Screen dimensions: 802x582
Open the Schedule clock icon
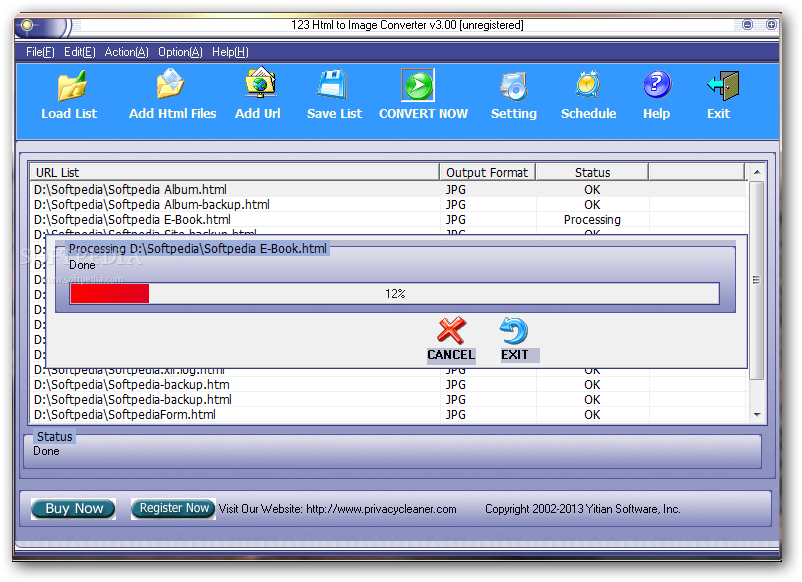588,84
